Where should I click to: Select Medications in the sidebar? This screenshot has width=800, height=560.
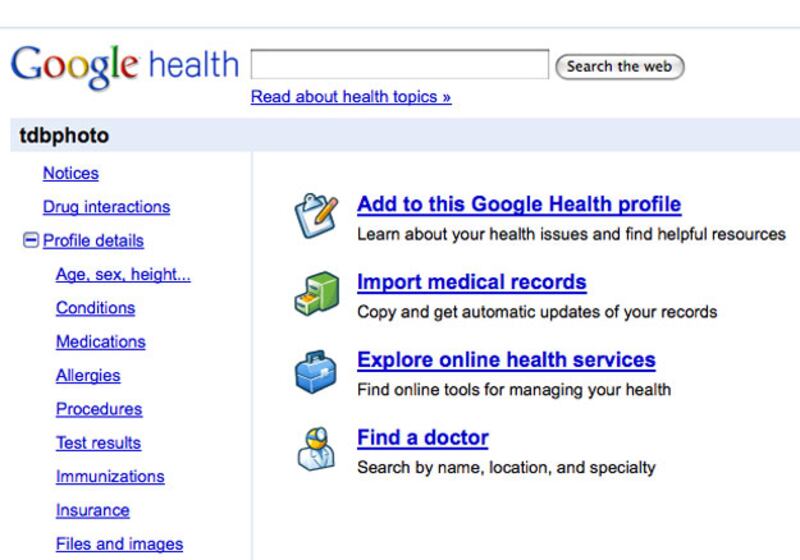[x=101, y=342]
